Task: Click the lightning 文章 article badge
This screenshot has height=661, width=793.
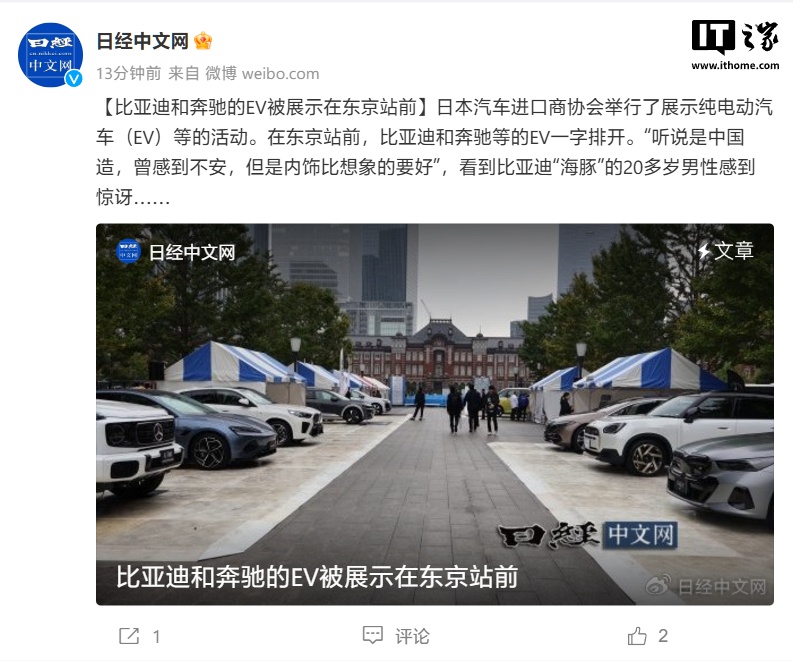Action: [726, 251]
